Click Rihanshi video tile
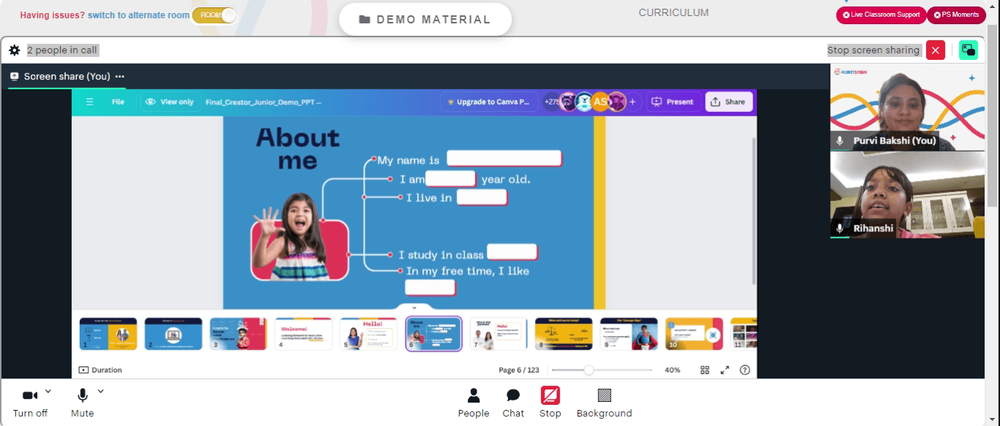Image resolution: width=1000 pixels, height=426 pixels. click(x=907, y=195)
